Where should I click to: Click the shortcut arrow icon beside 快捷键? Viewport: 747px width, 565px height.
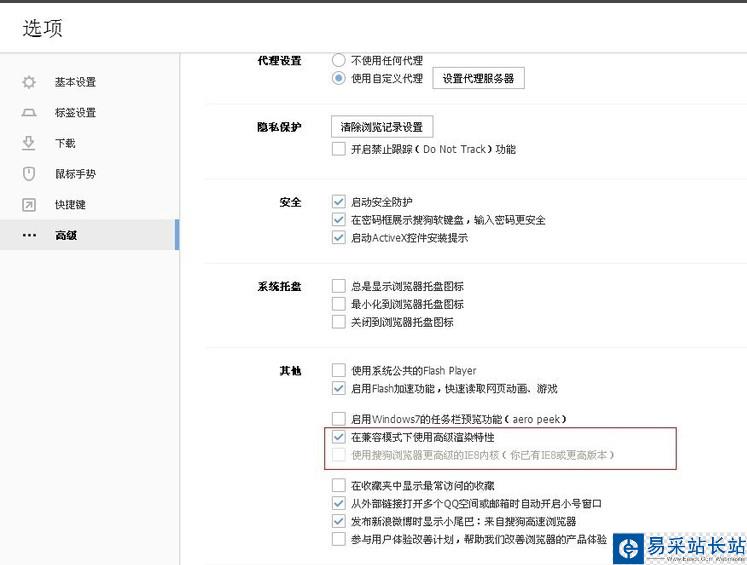click(29, 204)
